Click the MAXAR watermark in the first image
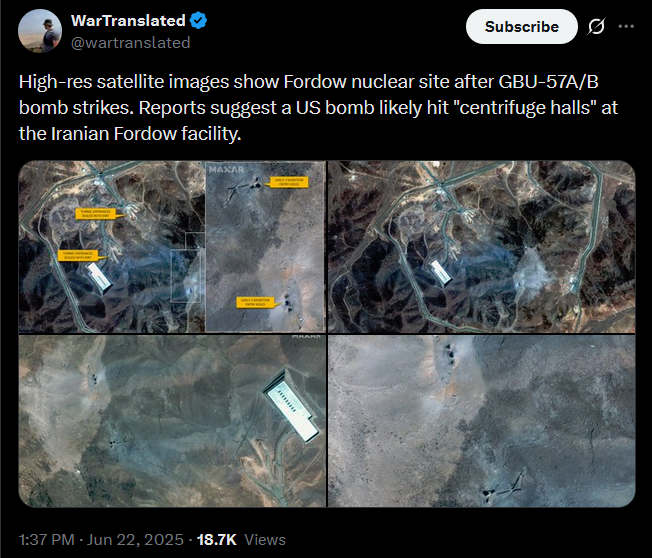 (x=227, y=170)
